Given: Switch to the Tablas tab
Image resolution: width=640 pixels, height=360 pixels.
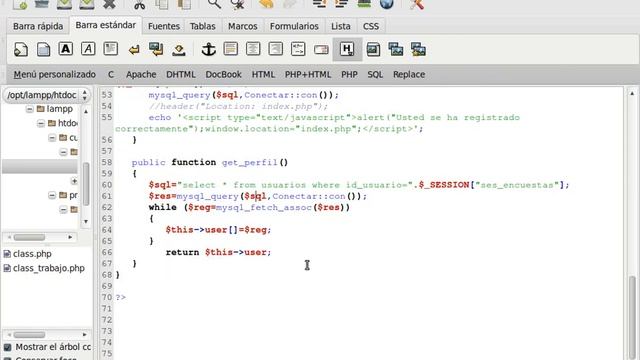Looking at the screenshot, I should pos(202,26).
